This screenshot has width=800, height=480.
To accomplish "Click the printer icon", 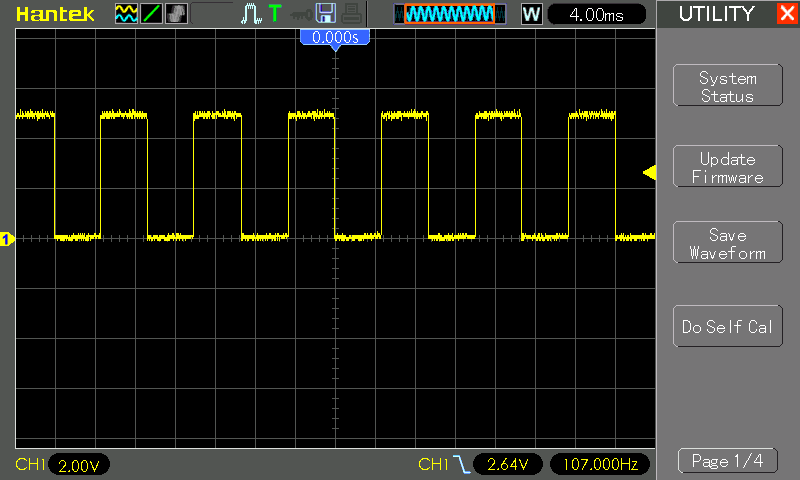I will point(350,14).
